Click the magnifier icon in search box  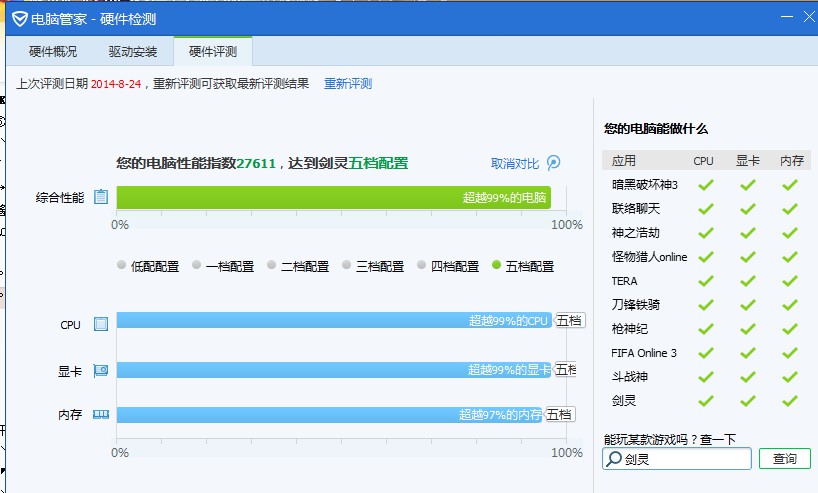(614, 459)
